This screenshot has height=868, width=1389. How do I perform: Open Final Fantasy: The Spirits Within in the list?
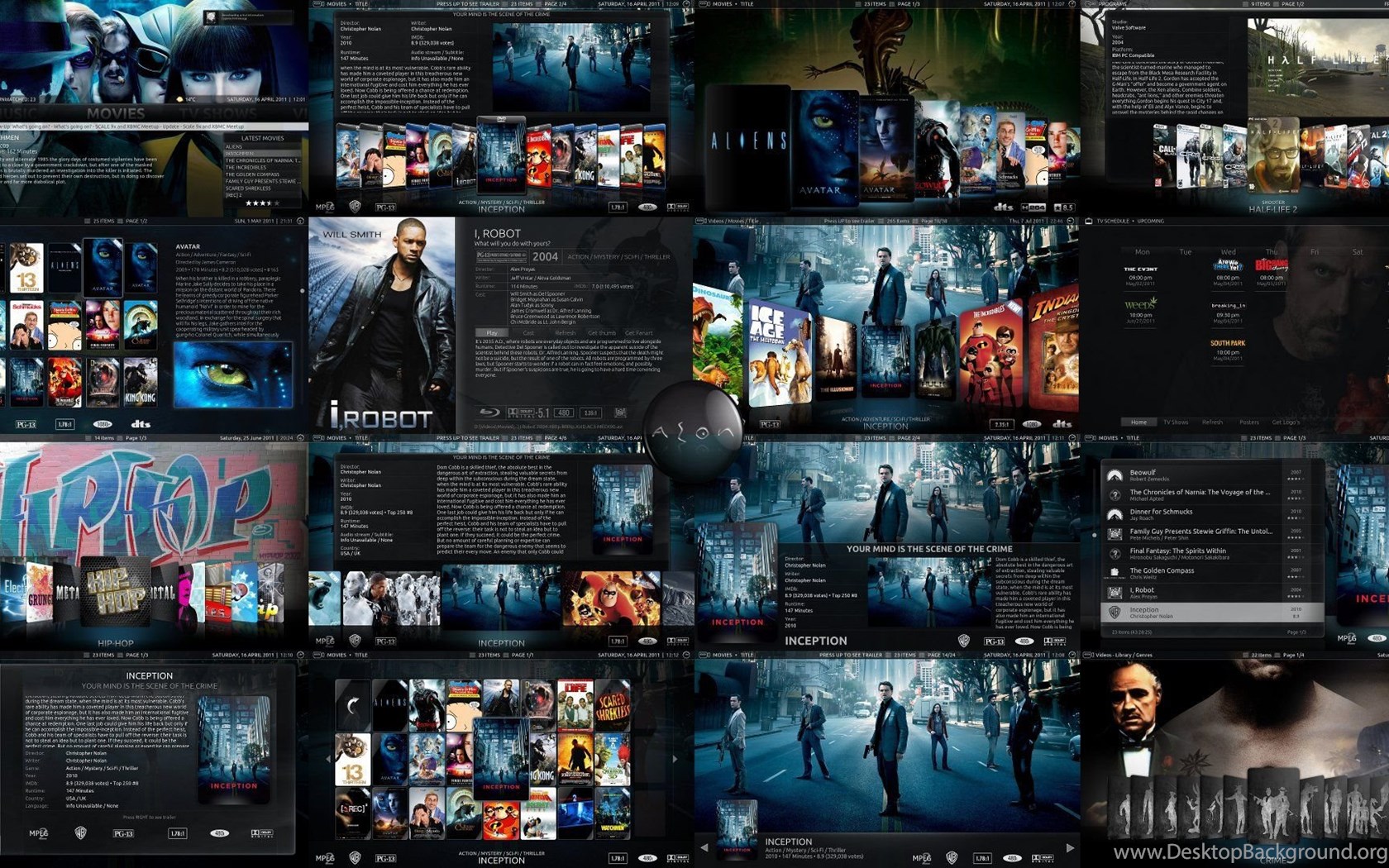pos(1213,553)
